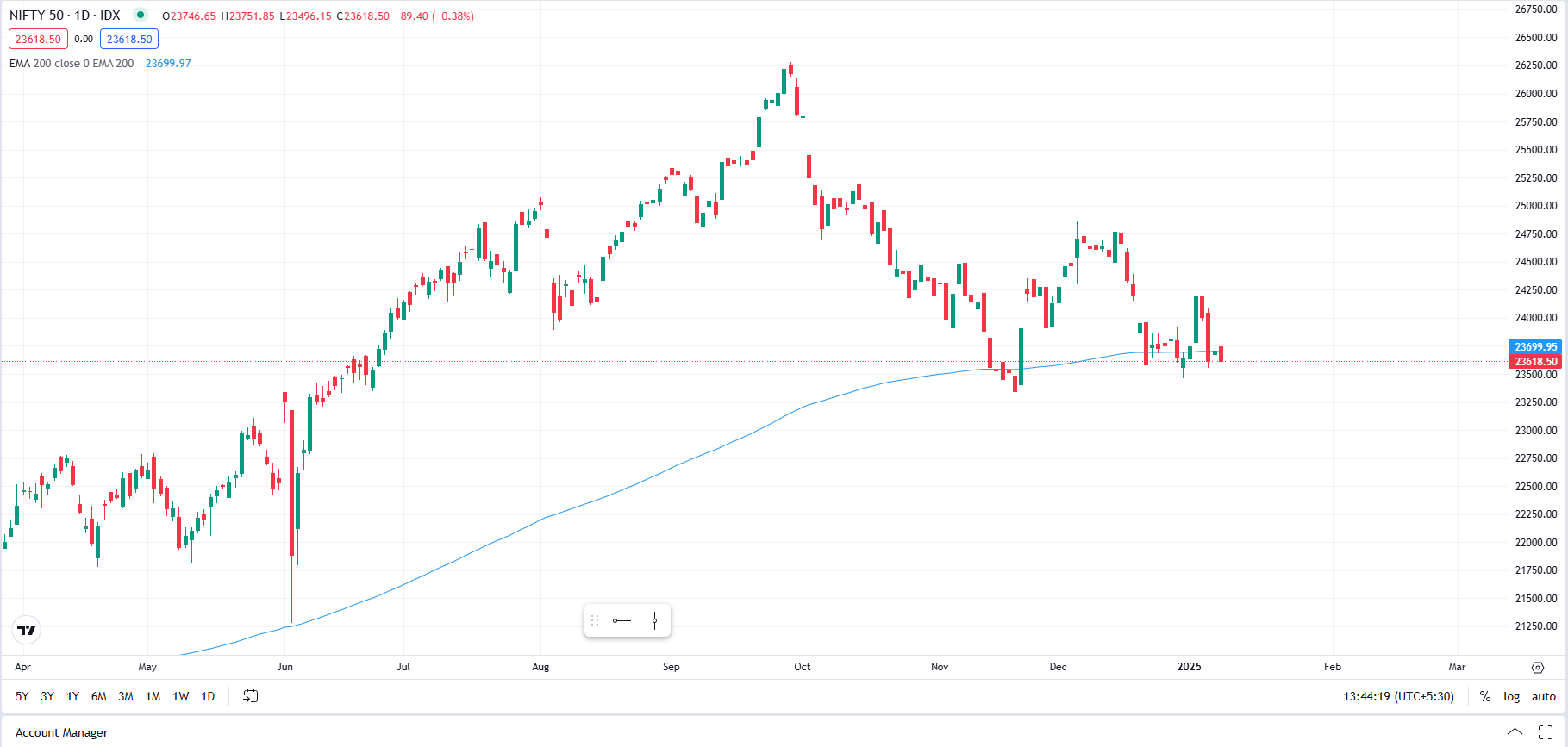Toggle logarithmic scale with log

click(x=1511, y=696)
